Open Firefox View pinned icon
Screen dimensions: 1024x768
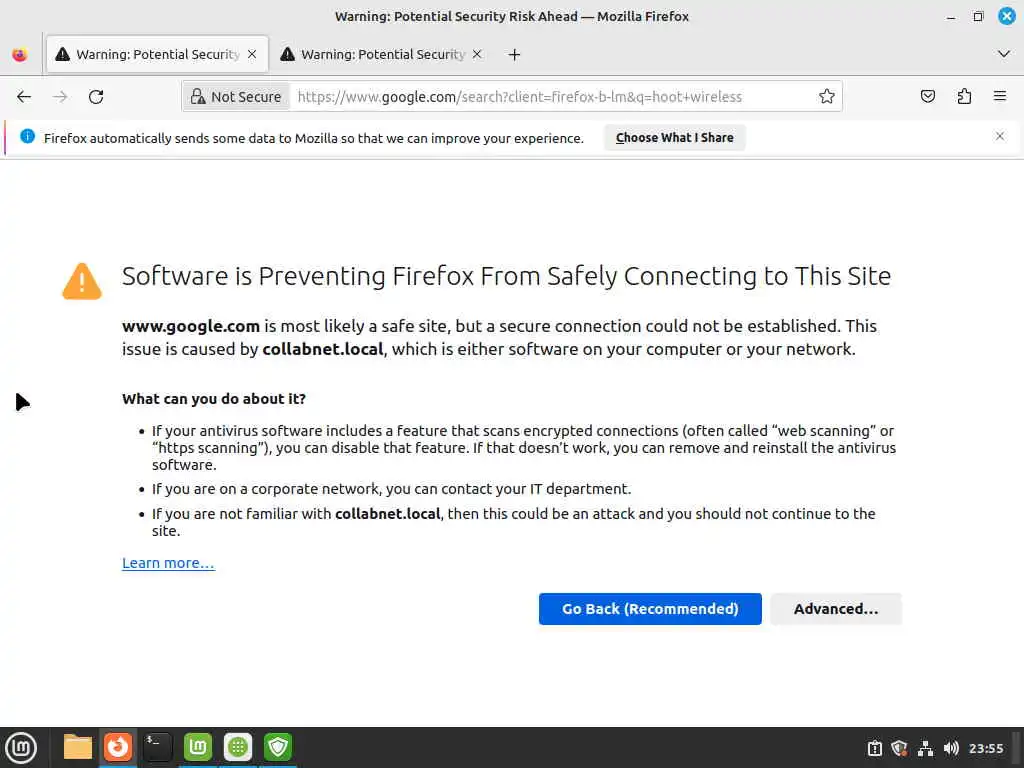coord(20,55)
